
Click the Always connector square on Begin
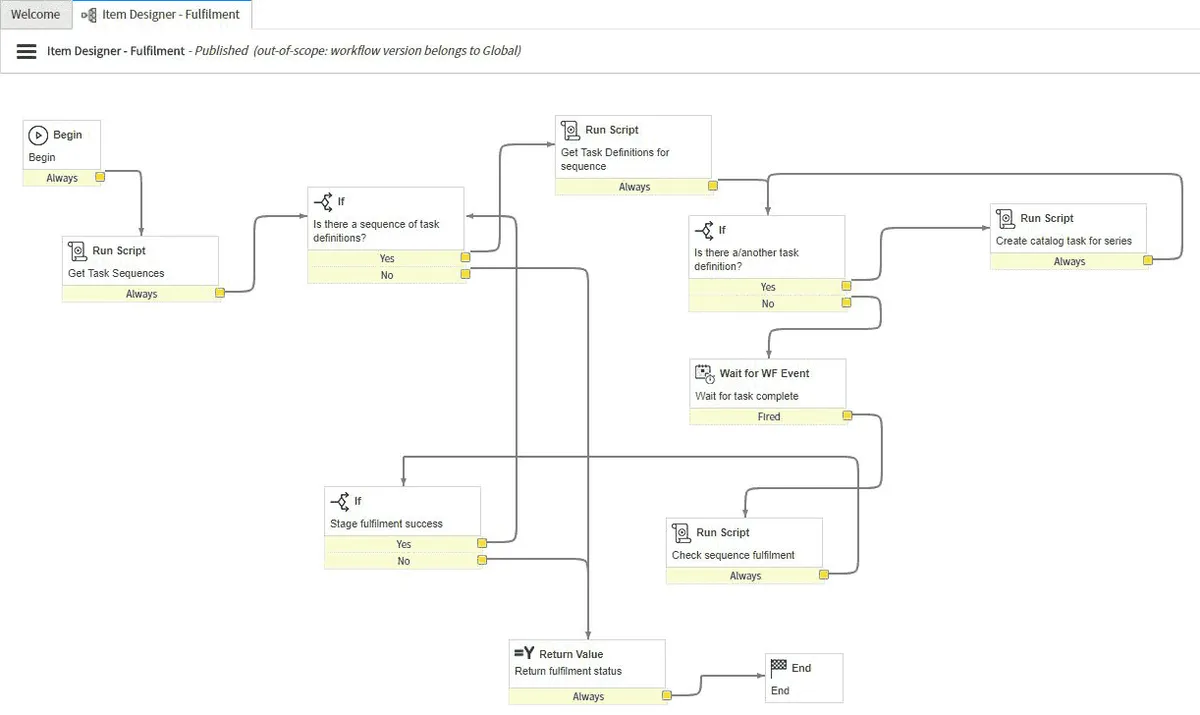click(99, 178)
